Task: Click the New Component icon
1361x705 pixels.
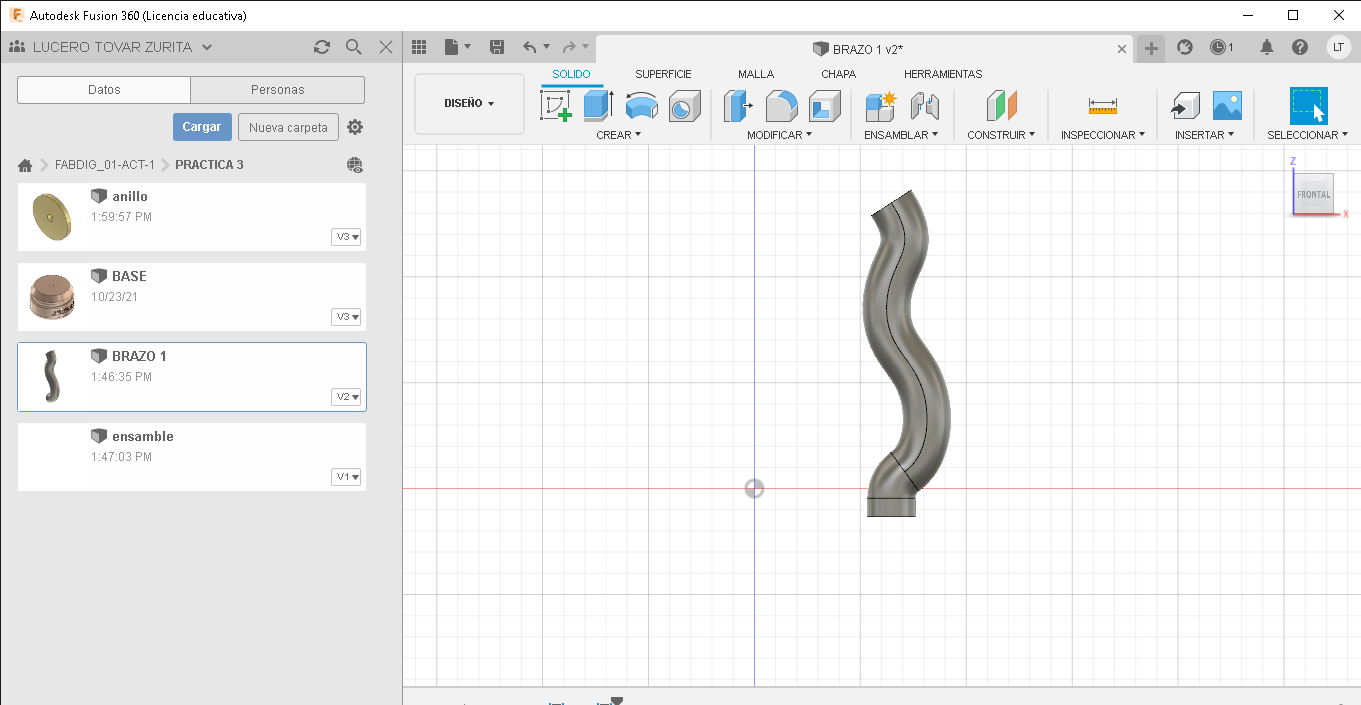Action: click(881, 106)
